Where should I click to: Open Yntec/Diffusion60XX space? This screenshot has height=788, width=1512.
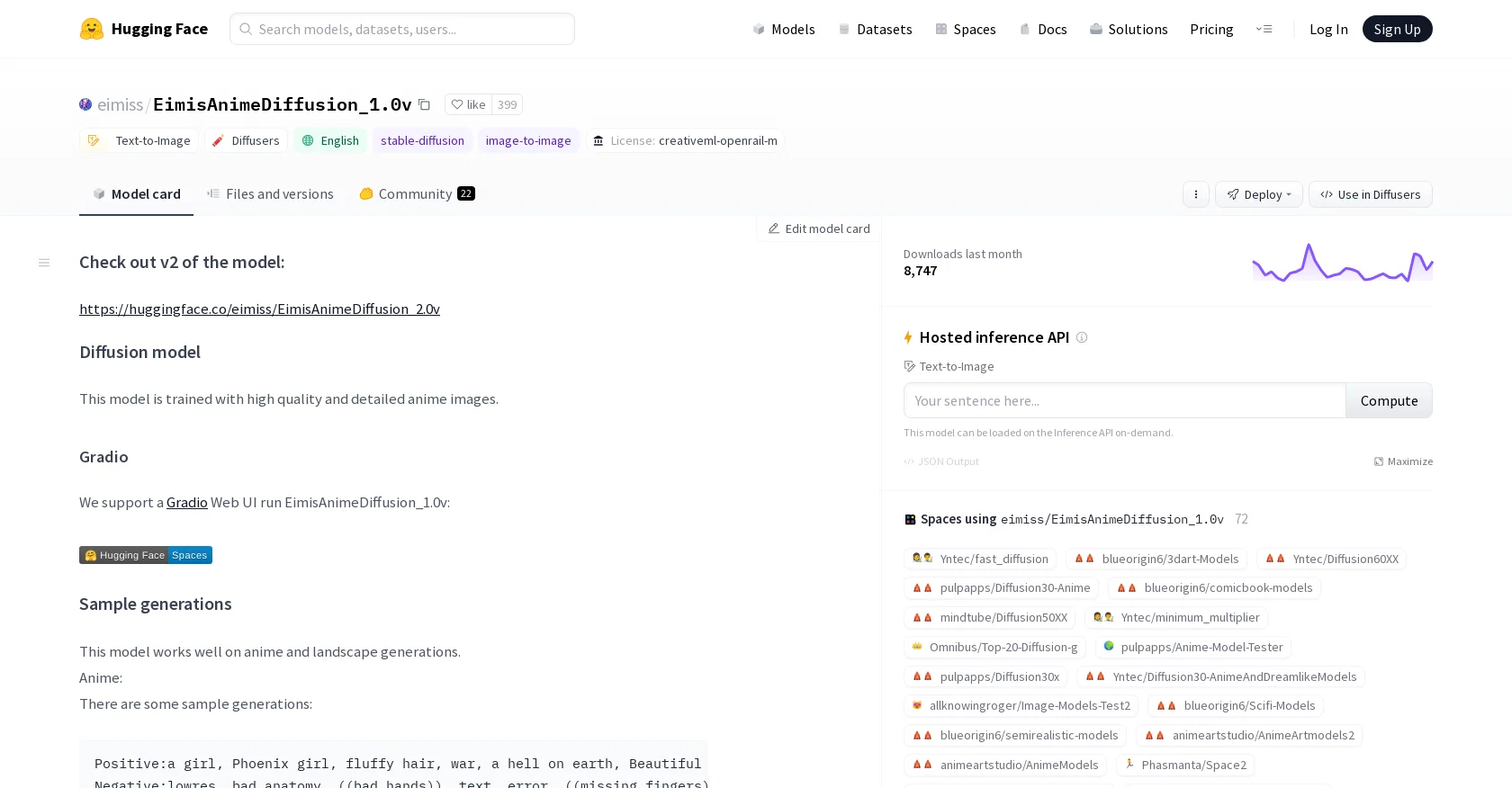[1332, 559]
